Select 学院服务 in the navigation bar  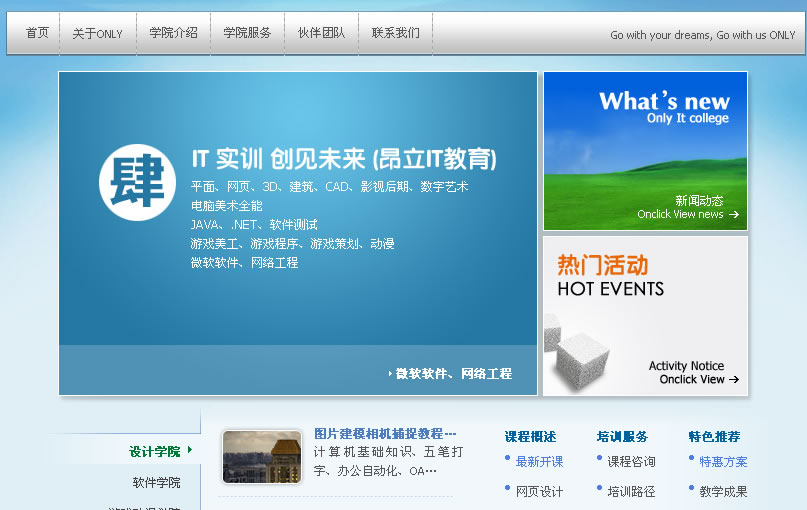pyautogui.click(x=247, y=33)
